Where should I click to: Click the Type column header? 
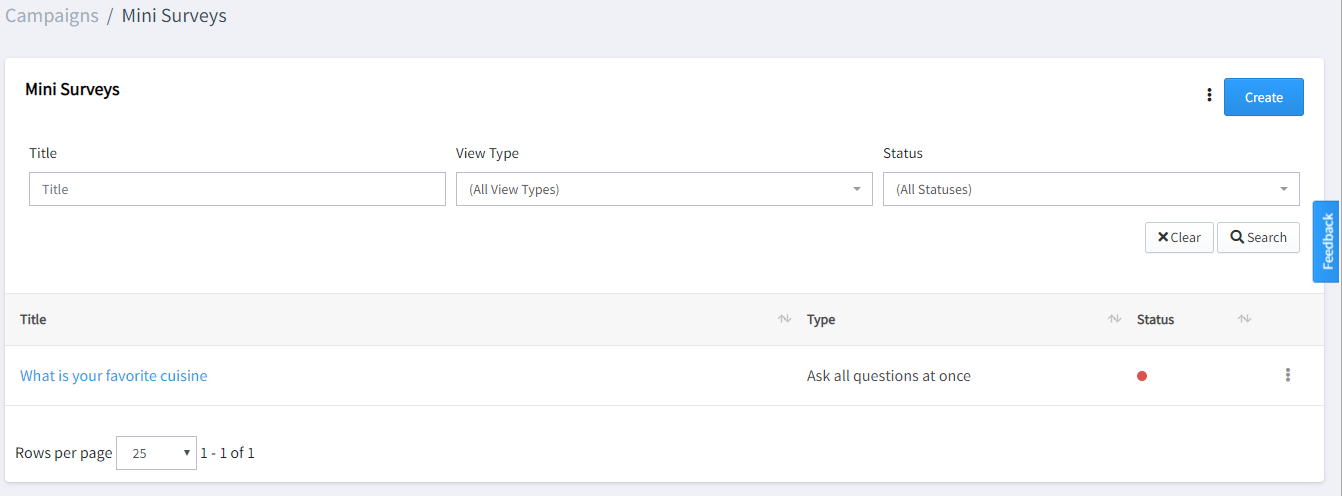[x=821, y=319]
